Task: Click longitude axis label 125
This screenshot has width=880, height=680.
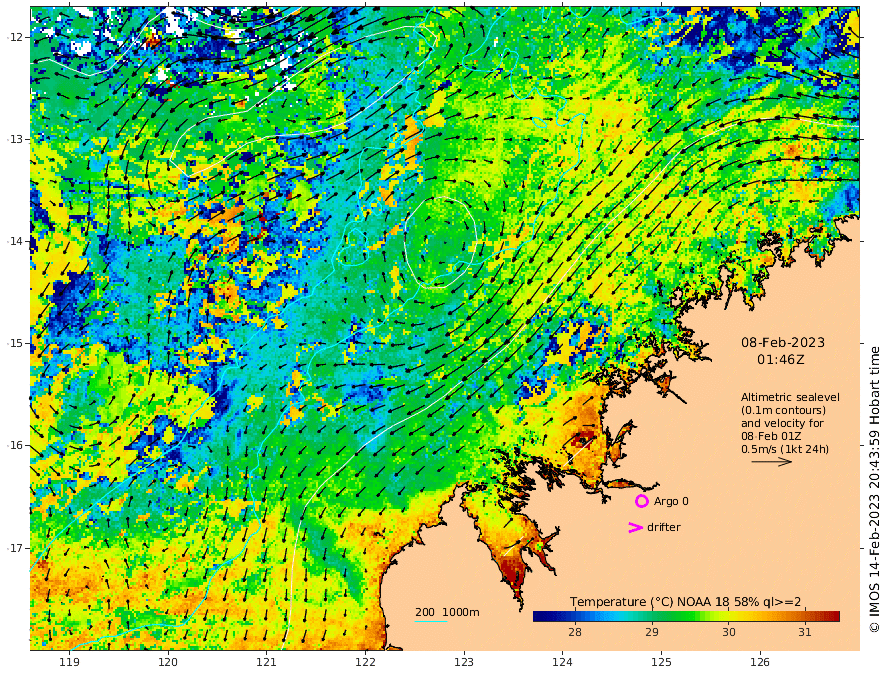Action: point(661,662)
